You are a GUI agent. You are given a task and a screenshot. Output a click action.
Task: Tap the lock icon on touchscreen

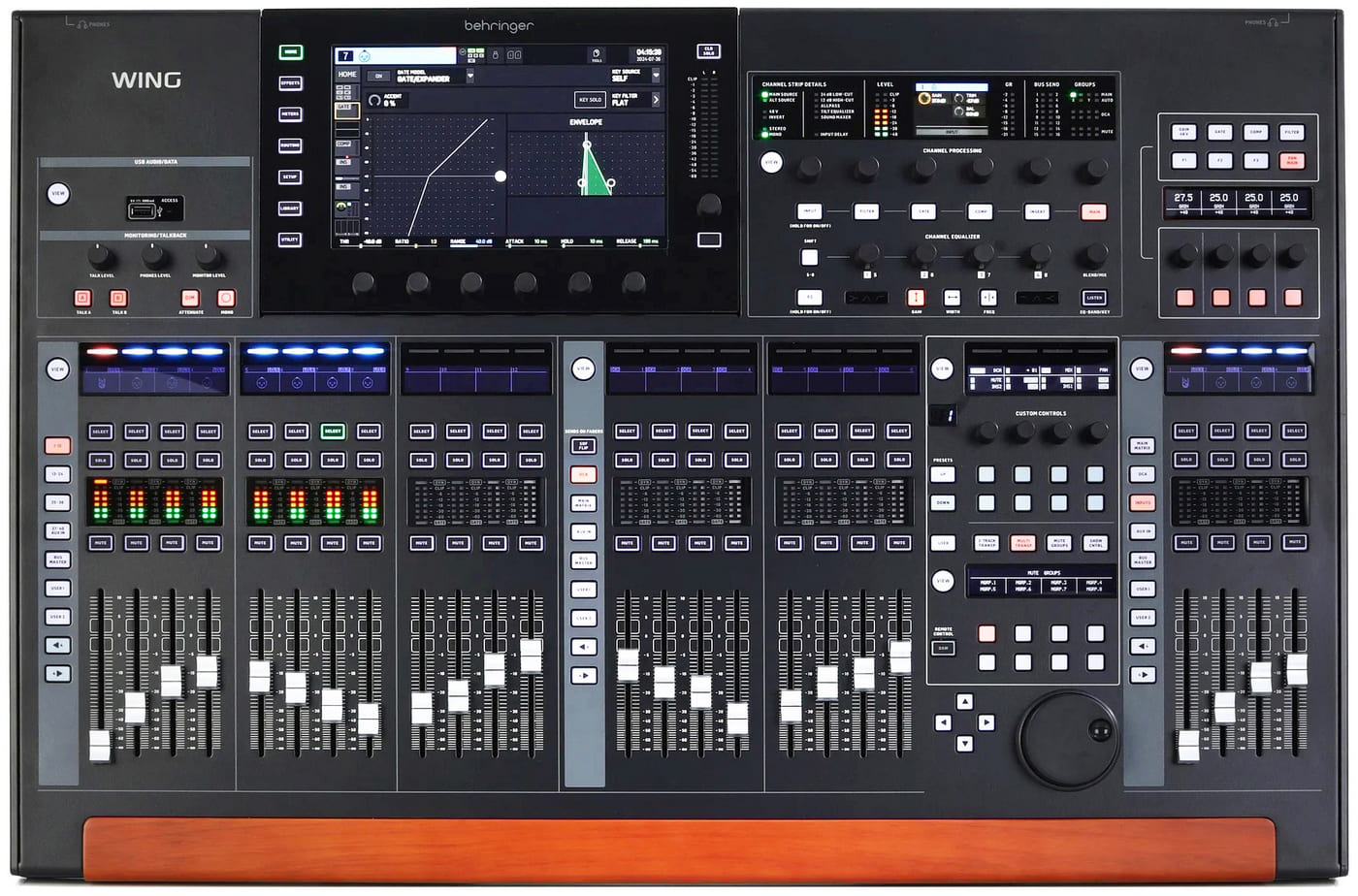pos(495,55)
